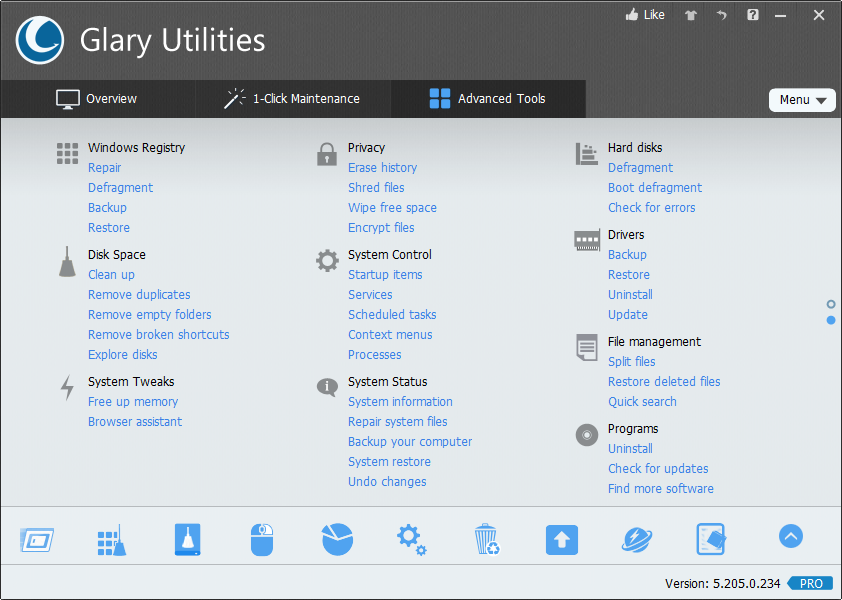
Task: Open Boot defragment link
Action: point(655,187)
